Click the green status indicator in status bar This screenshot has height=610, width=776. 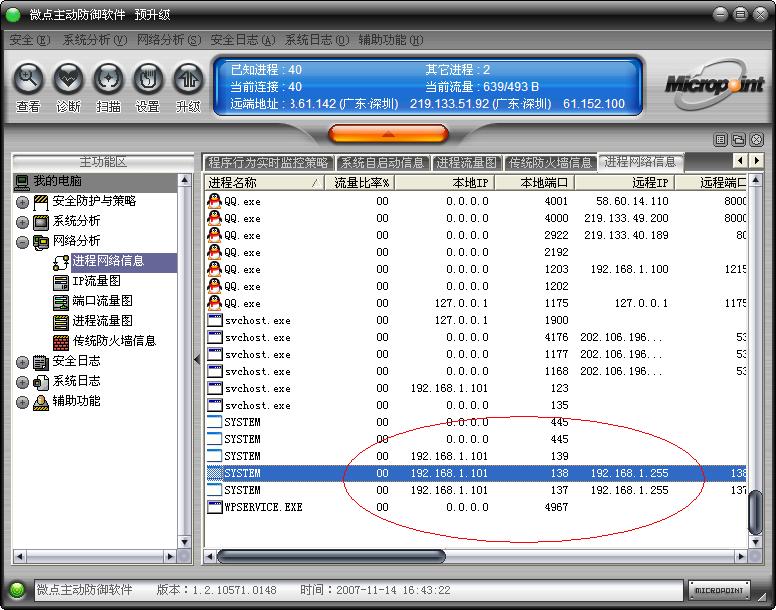(x=17, y=589)
